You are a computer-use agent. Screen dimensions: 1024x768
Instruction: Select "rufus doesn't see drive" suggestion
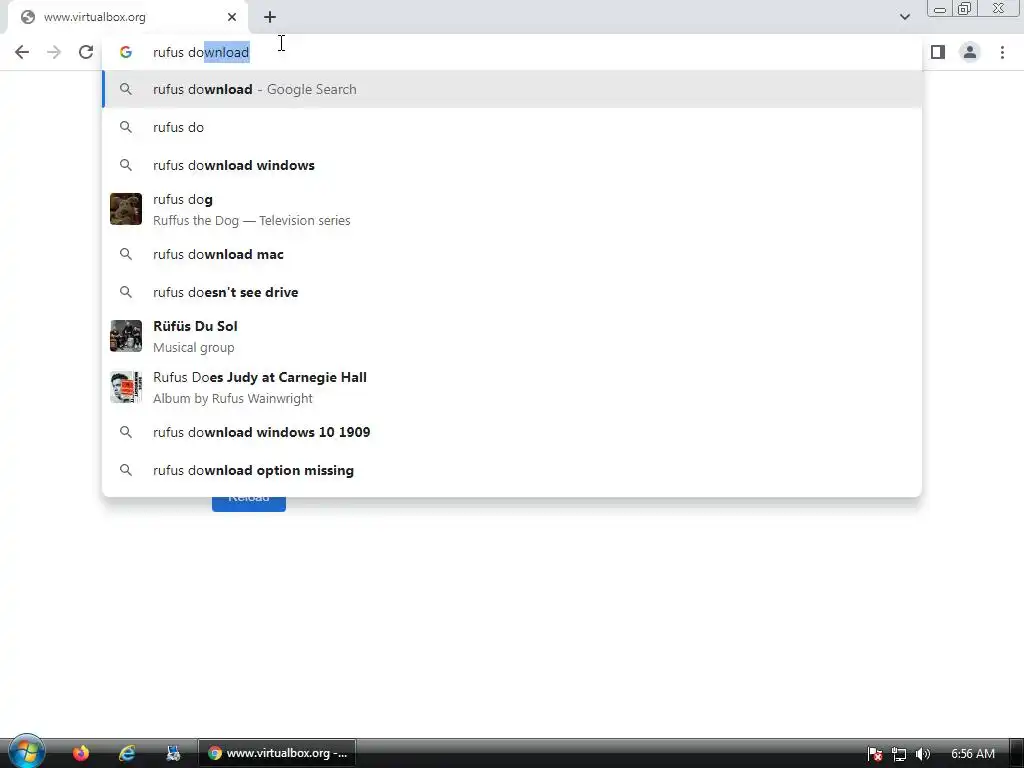512,292
